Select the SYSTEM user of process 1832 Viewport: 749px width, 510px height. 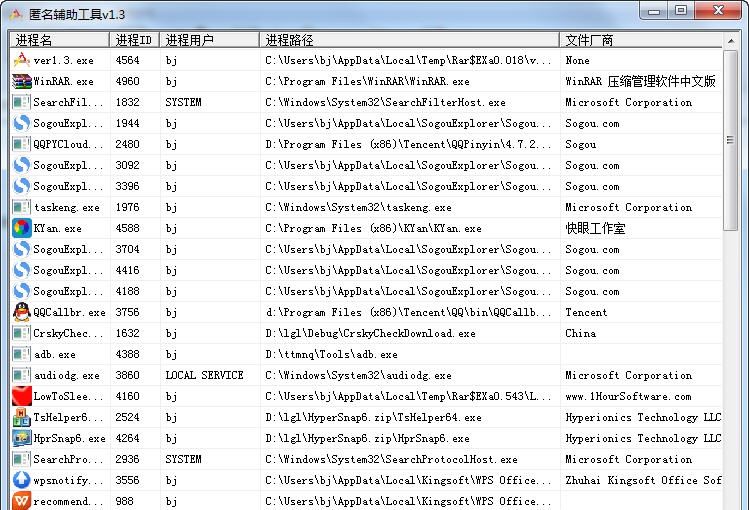point(183,102)
